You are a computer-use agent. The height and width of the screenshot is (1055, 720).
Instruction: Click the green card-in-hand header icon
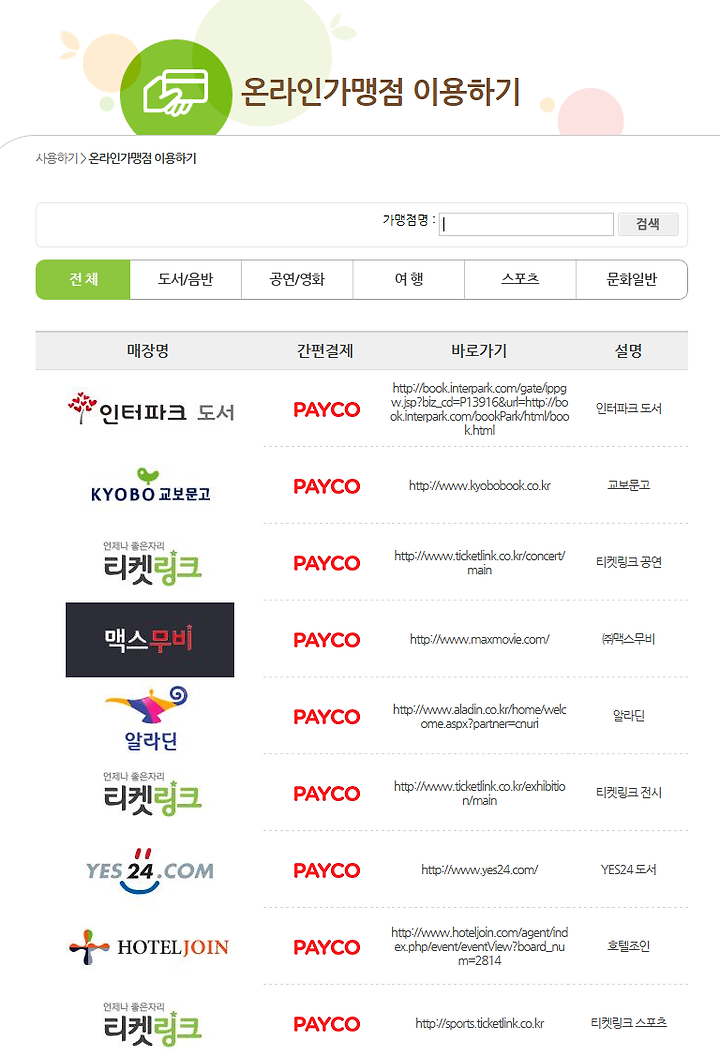coord(176,92)
